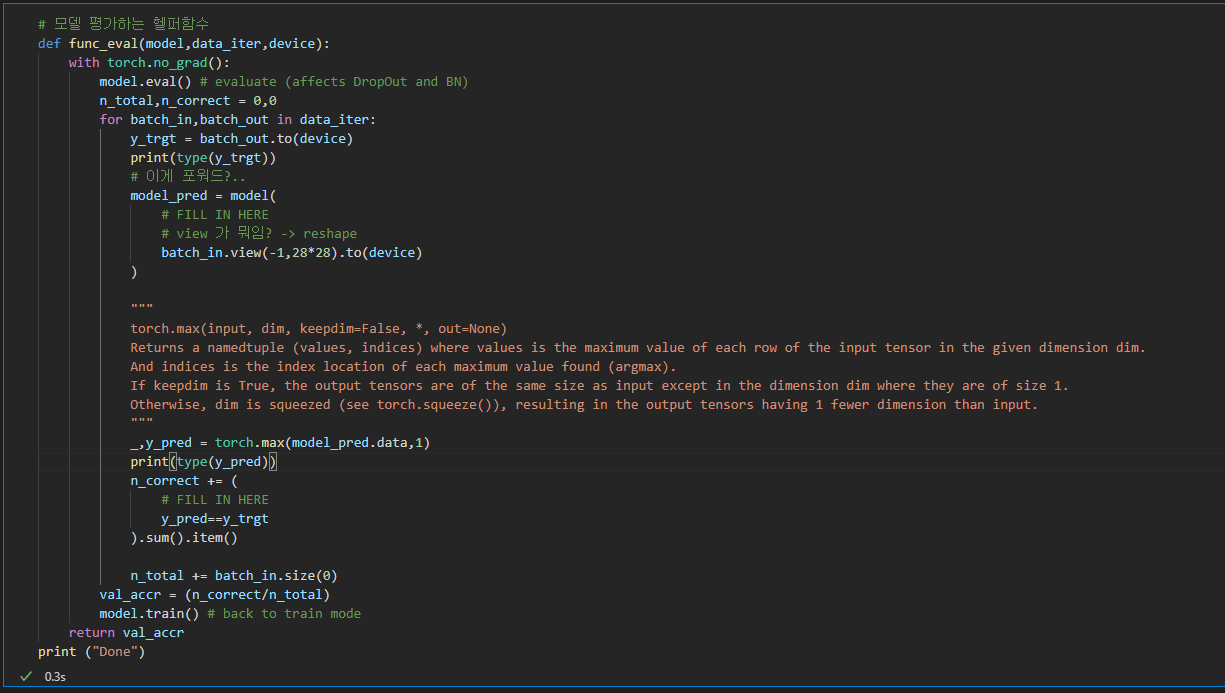This screenshot has height=693, width=1225.
Task: Click inside the torch.max docstring block
Action: pos(400,366)
